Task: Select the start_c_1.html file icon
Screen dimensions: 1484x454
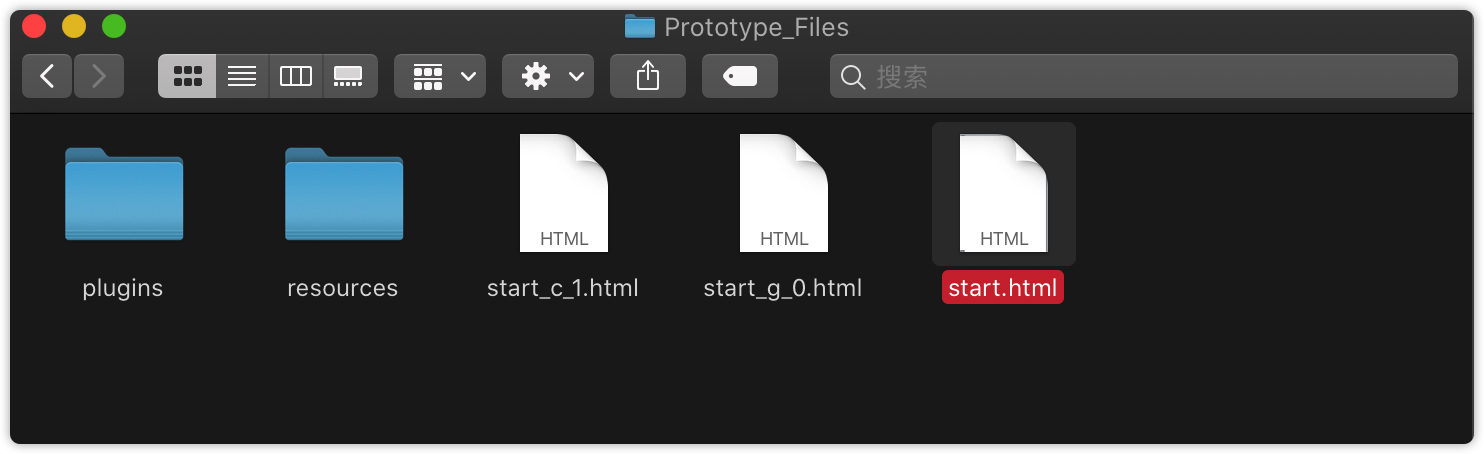Action: click(563, 193)
